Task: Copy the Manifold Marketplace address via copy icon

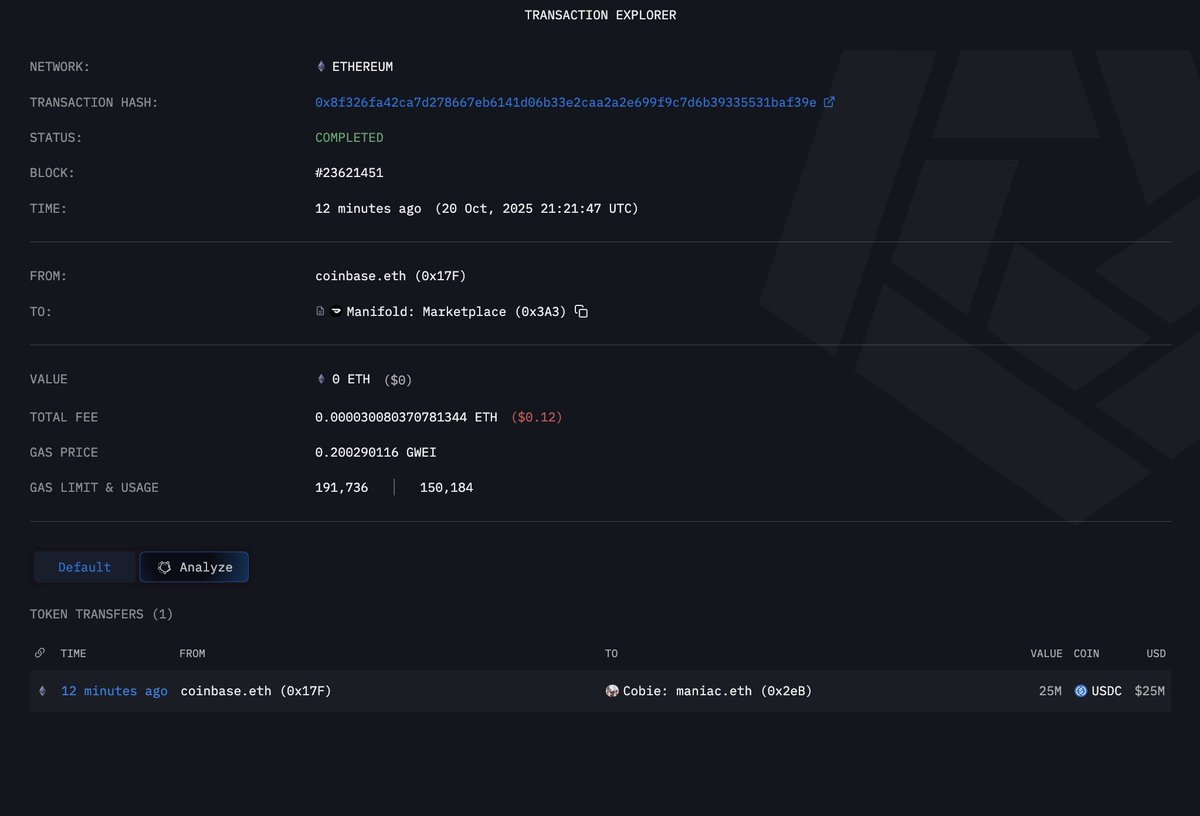Action: [x=581, y=311]
